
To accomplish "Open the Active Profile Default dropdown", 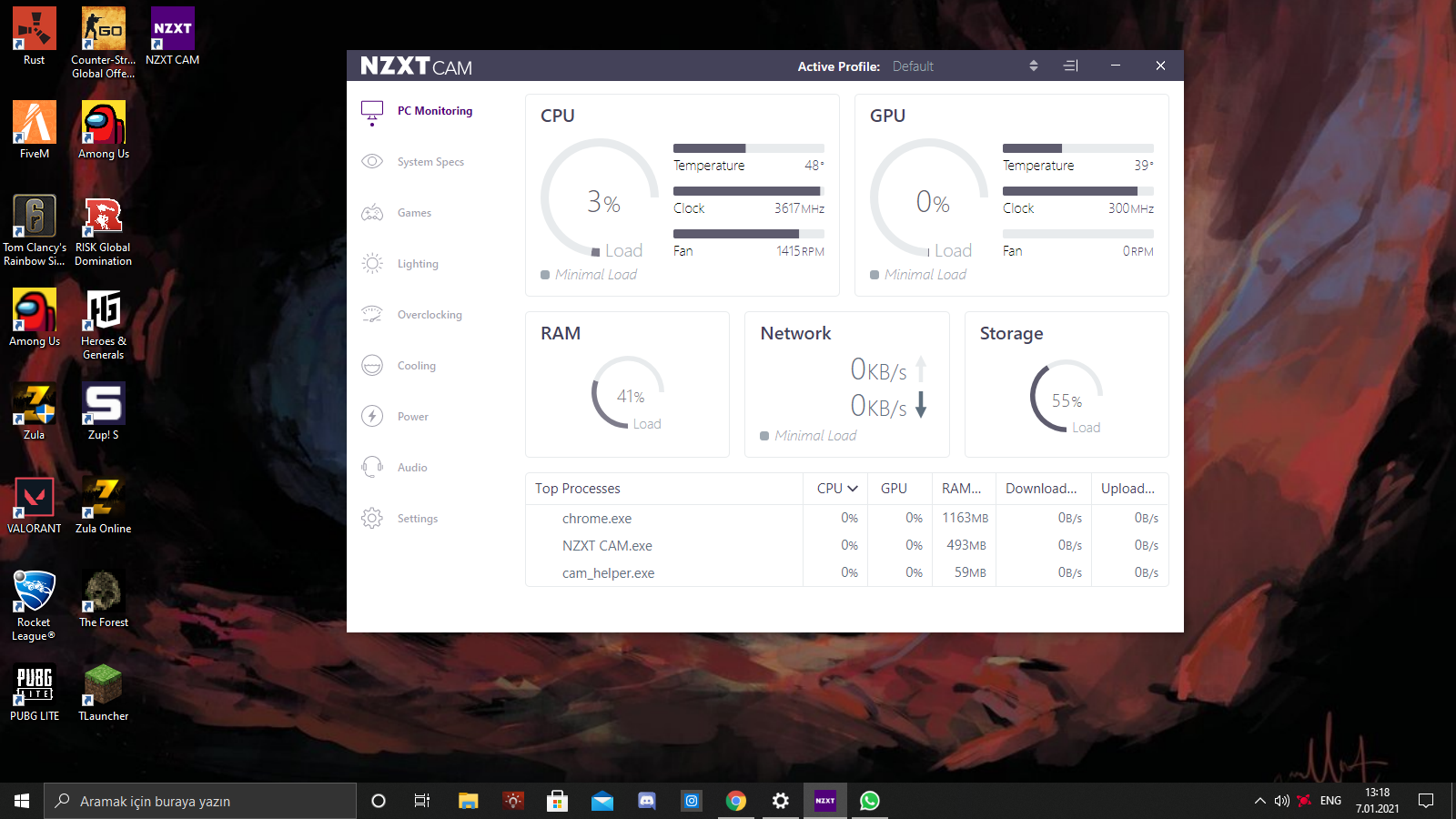I will [x=965, y=66].
